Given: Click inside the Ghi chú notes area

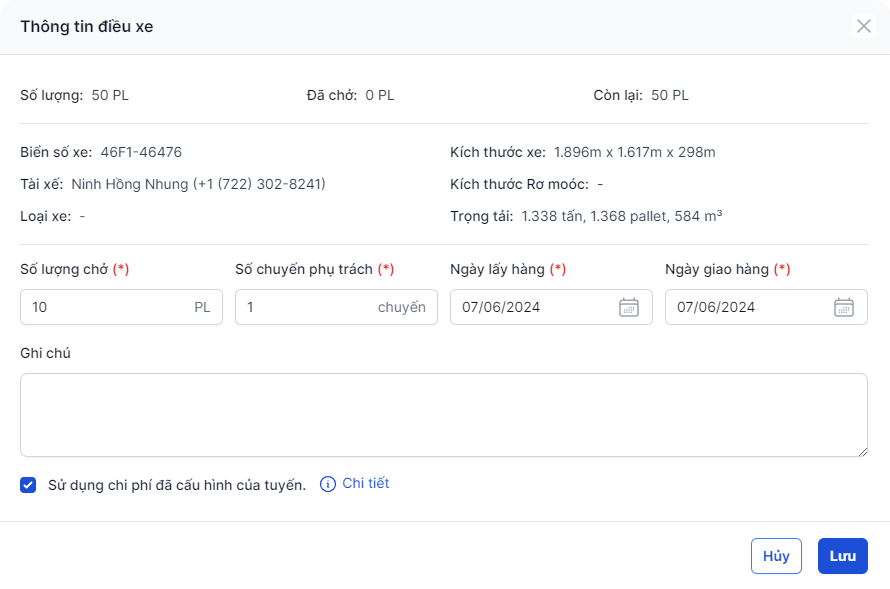Looking at the screenshot, I should pyautogui.click(x=444, y=414).
